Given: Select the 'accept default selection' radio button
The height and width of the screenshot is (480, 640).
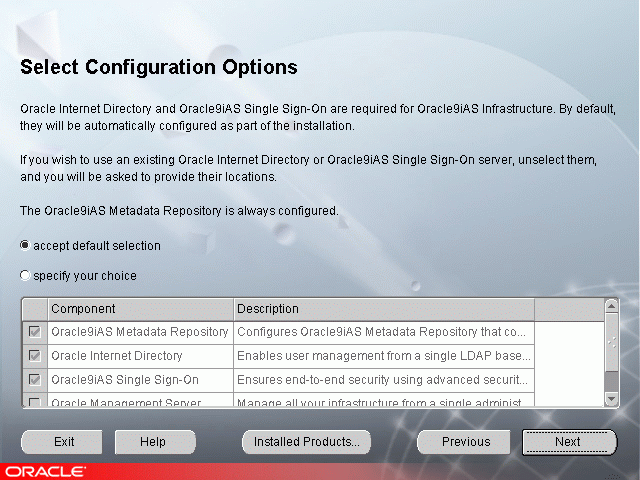Looking at the screenshot, I should (25, 245).
